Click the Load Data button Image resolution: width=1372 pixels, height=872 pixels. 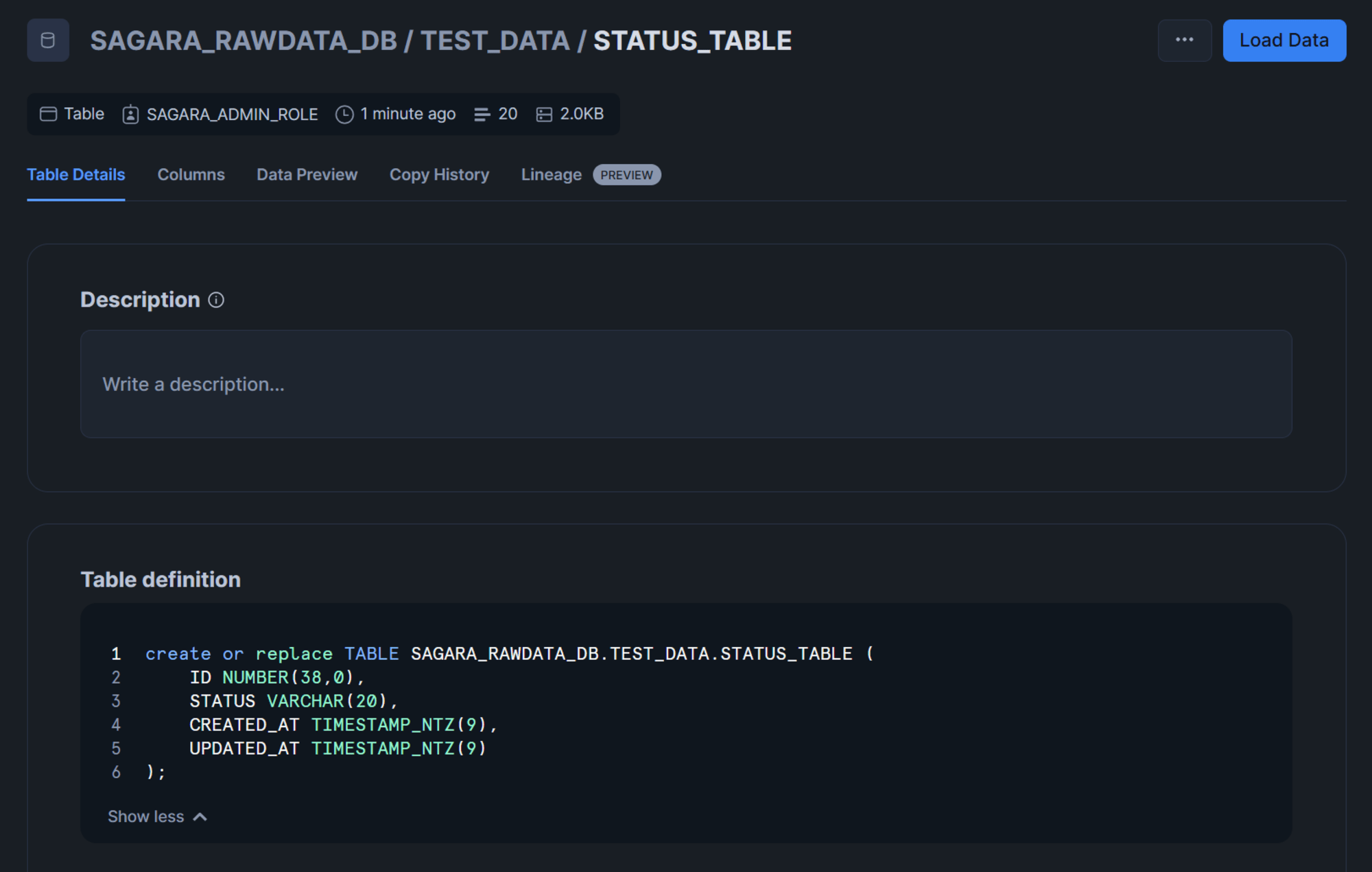1284,40
